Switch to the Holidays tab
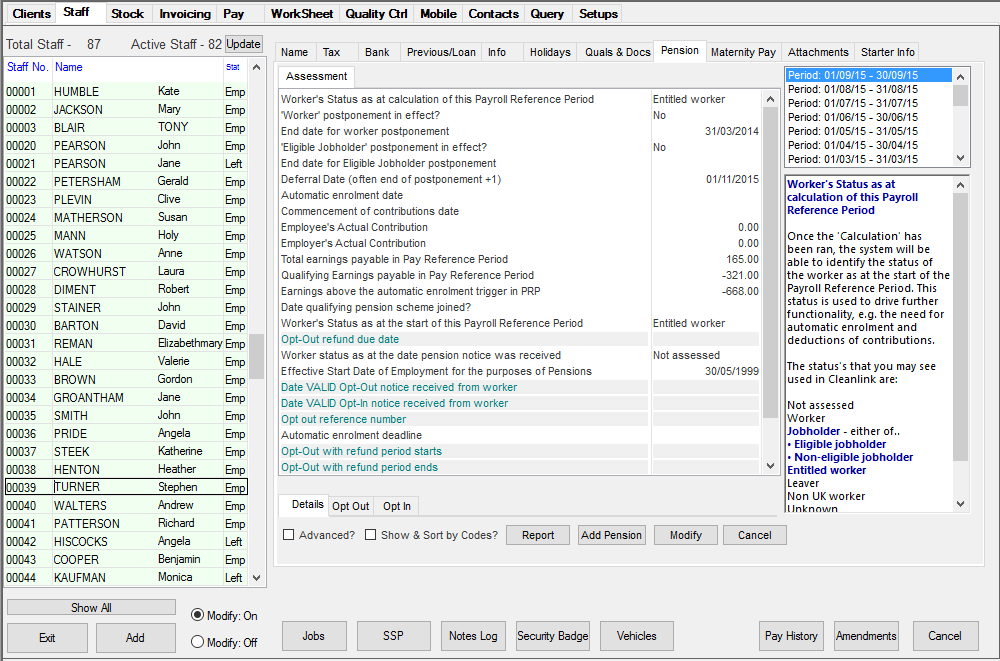 (x=549, y=51)
